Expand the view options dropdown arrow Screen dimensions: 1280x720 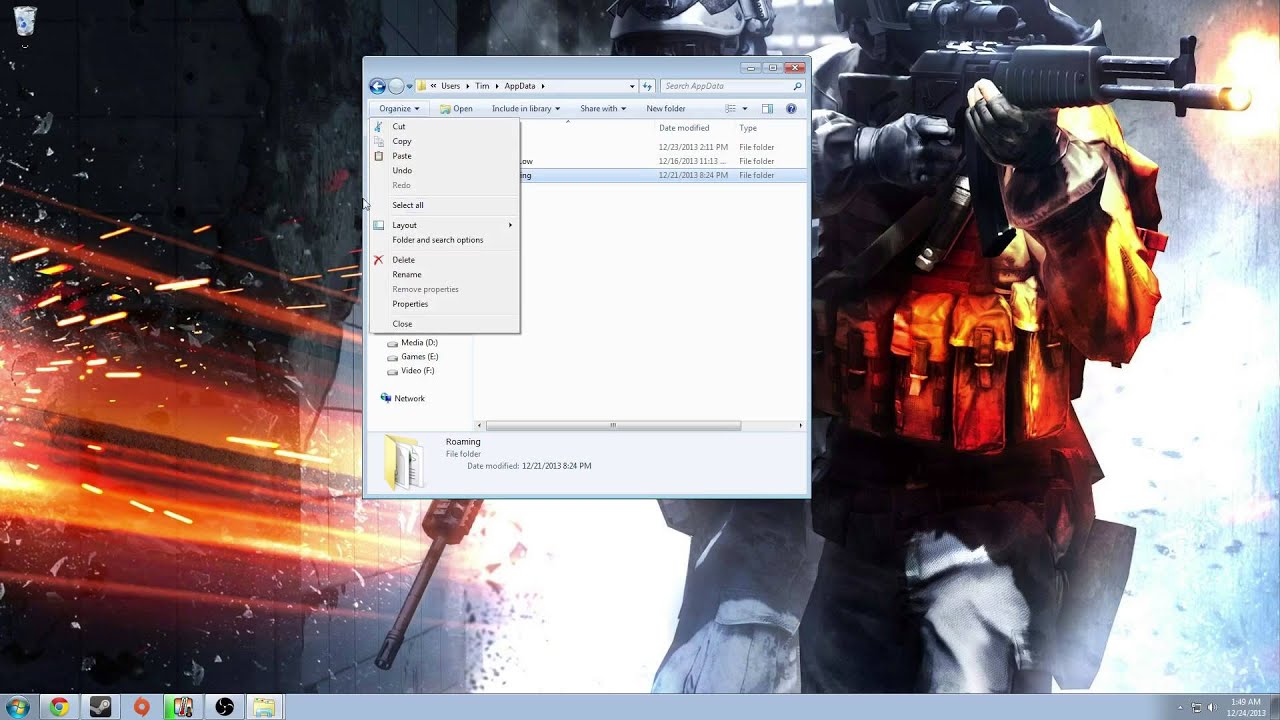[744, 108]
